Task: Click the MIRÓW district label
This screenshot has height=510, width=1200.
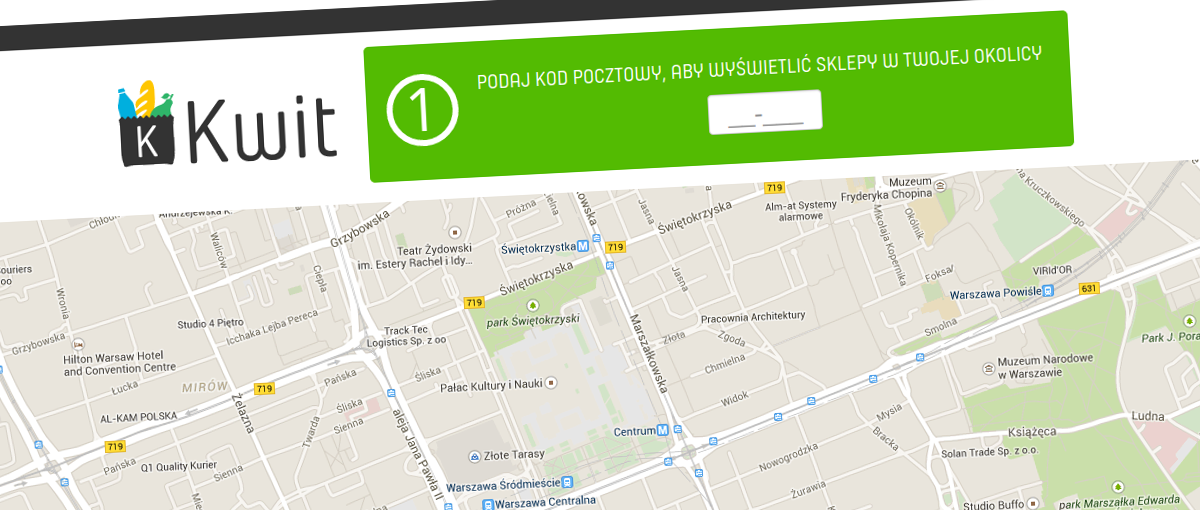Action: pyautogui.click(x=206, y=387)
